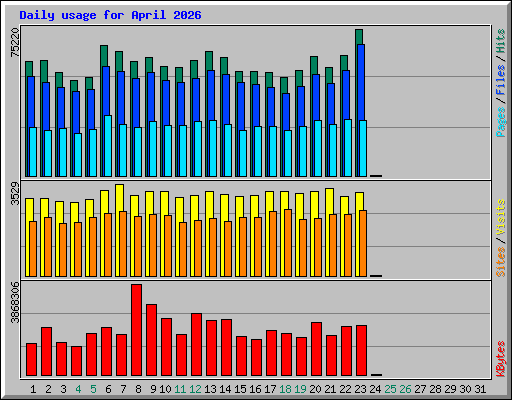Click day 21 on the x-axis
The image size is (512, 400).
(x=330, y=389)
